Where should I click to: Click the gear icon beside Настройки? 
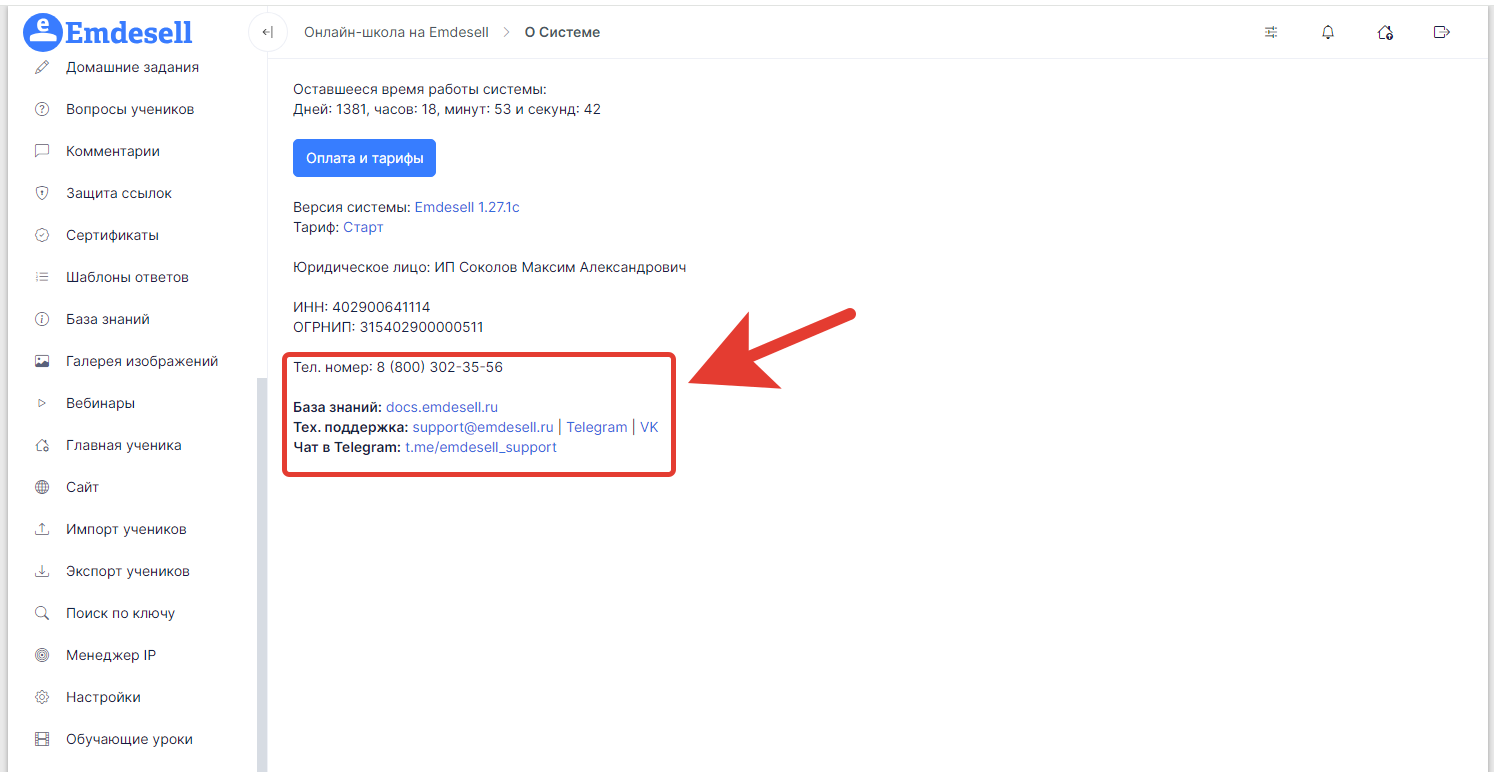[x=42, y=698]
